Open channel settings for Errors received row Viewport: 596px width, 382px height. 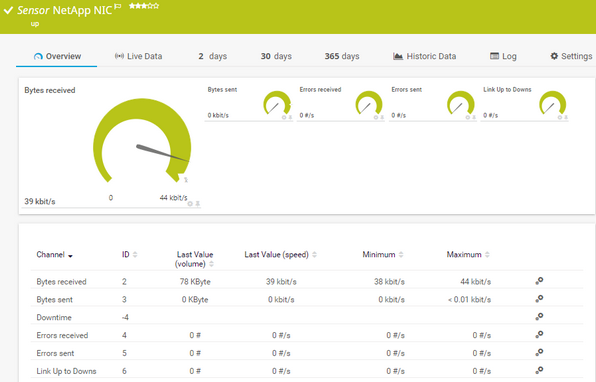pyautogui.click(x=539, y=335)
